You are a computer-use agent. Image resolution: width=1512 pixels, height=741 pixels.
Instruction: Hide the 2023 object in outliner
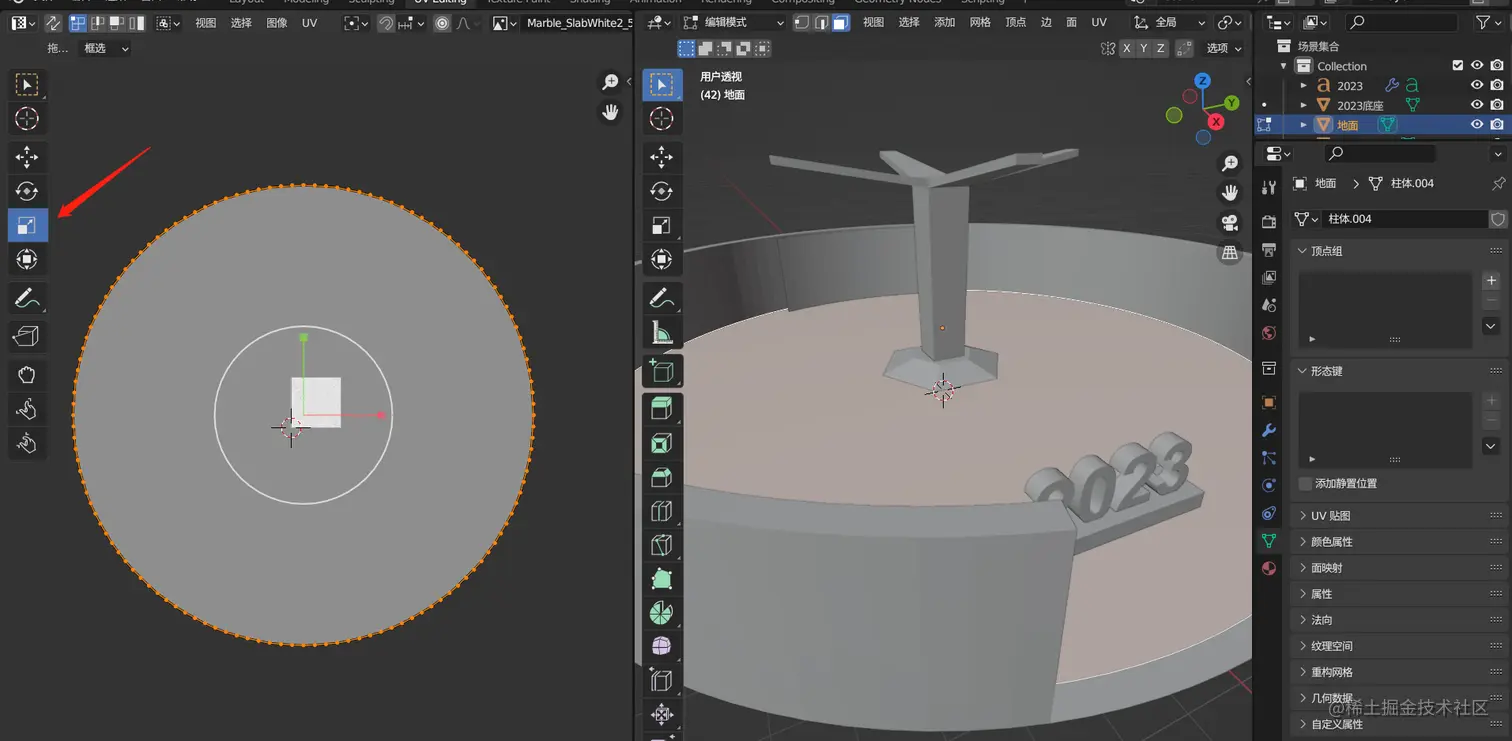(x=1476, y=85)
